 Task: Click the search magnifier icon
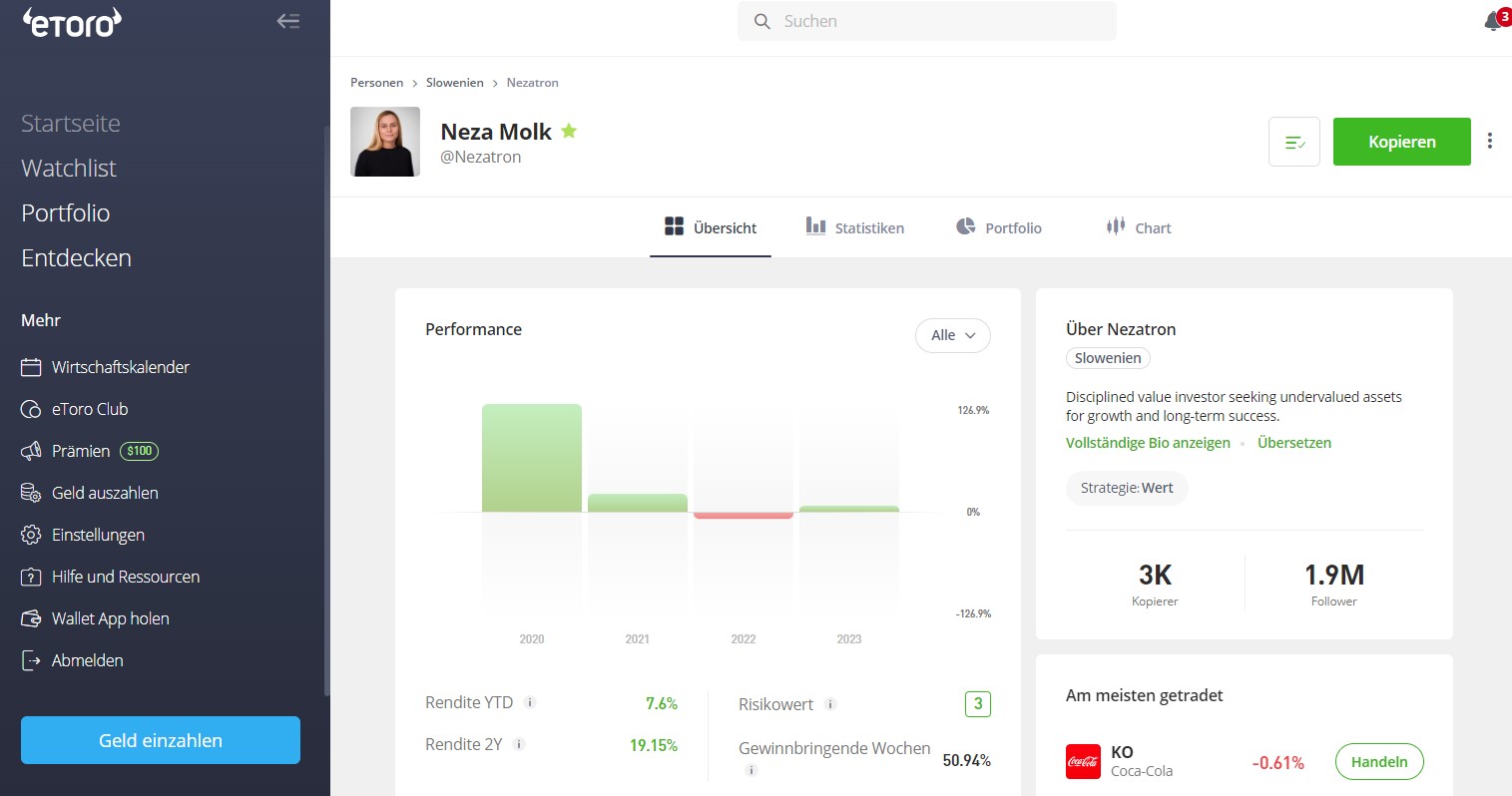tap(762, 21)
